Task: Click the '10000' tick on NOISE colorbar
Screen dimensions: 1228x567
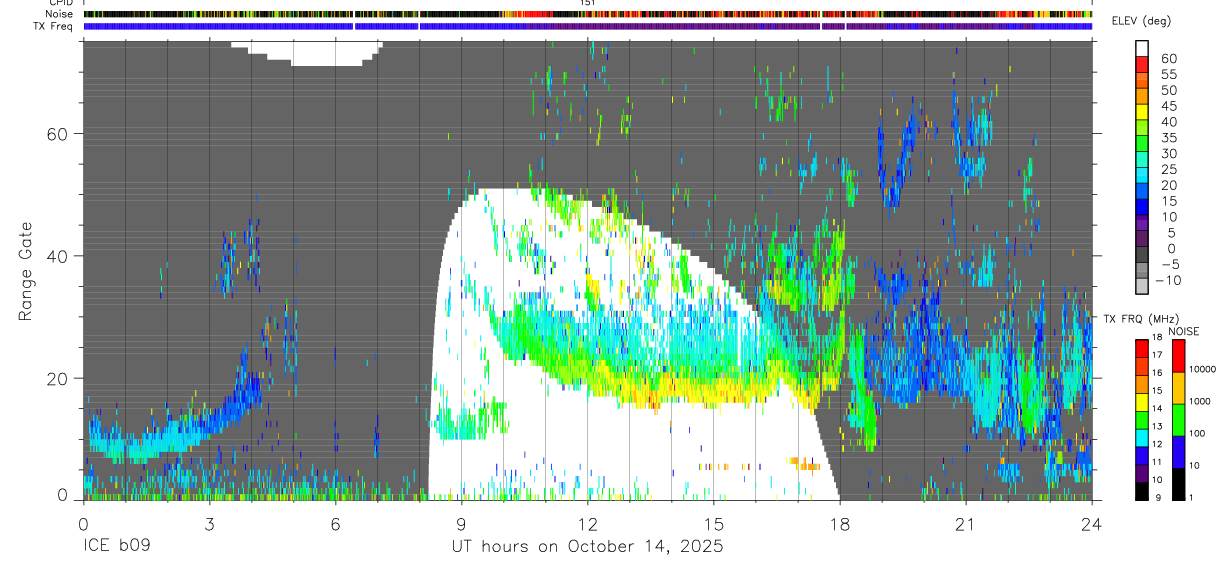Action: click(1203, 371)
